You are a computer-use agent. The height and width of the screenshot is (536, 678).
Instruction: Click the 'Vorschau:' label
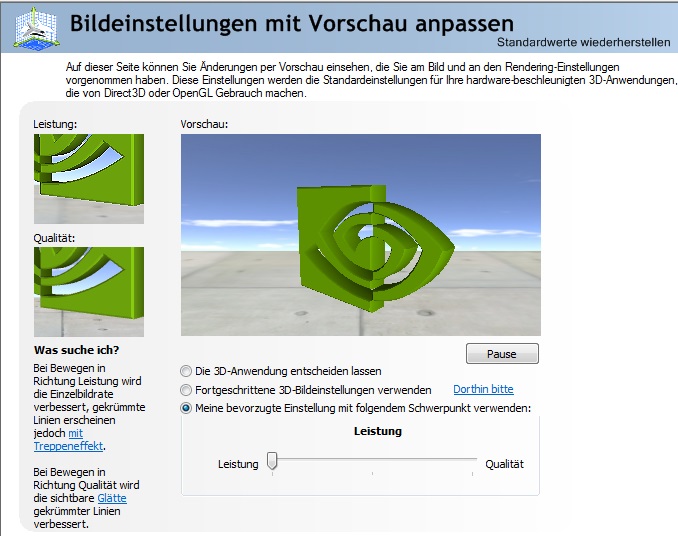[204, 124]
